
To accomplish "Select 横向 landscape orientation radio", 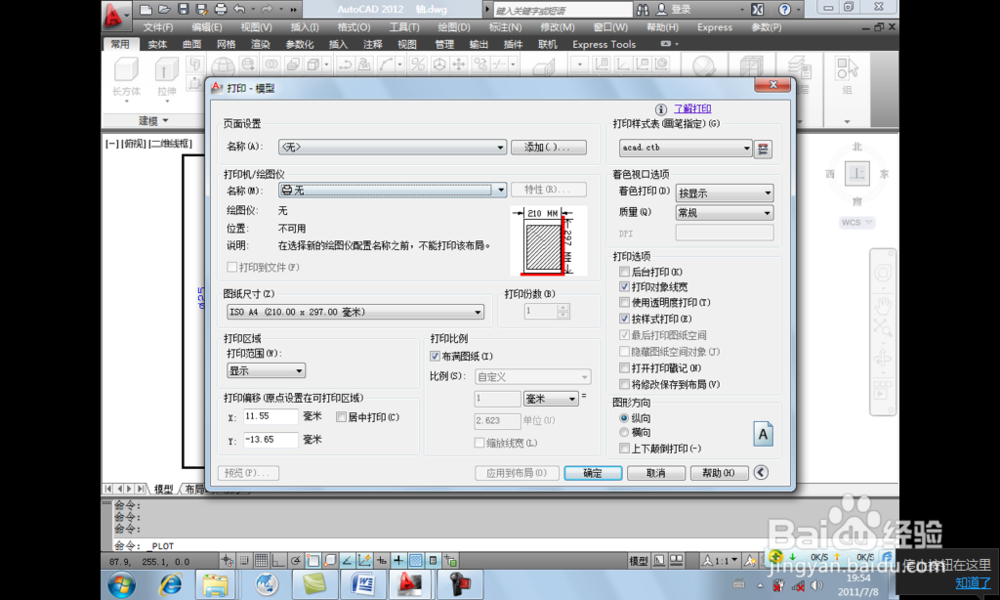I will [624, 432].
